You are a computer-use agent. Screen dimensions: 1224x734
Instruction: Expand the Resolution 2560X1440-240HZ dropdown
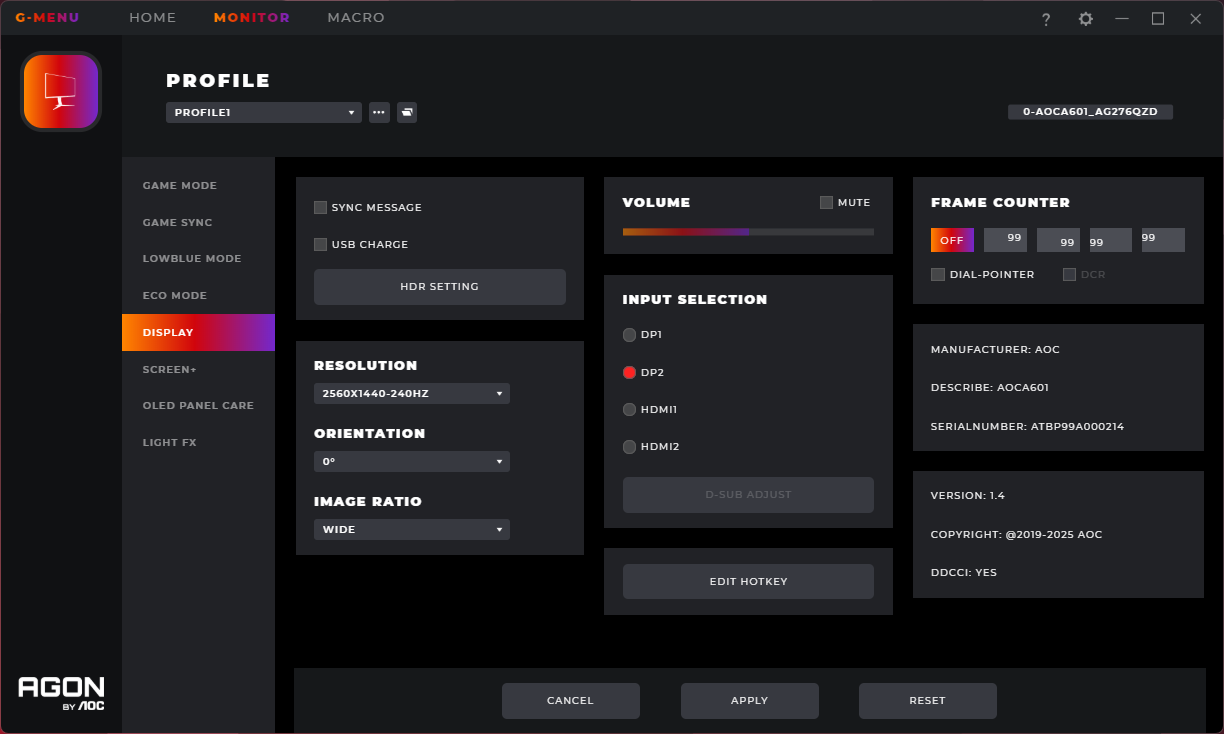[412, 394]
